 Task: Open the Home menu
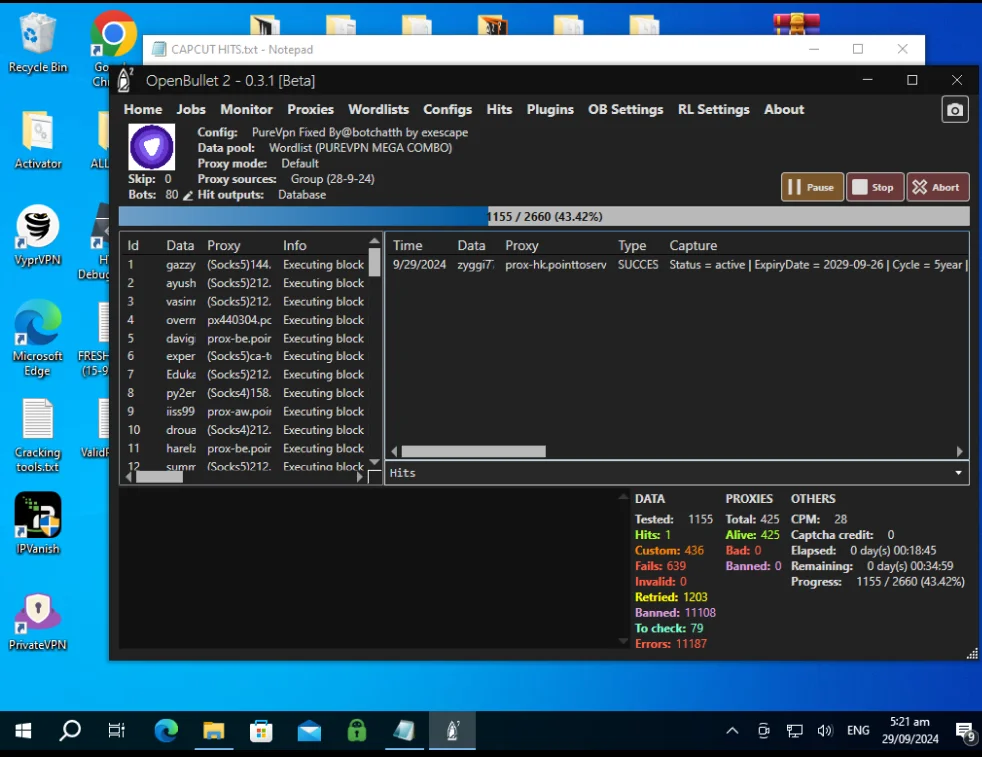click(143, 110)
